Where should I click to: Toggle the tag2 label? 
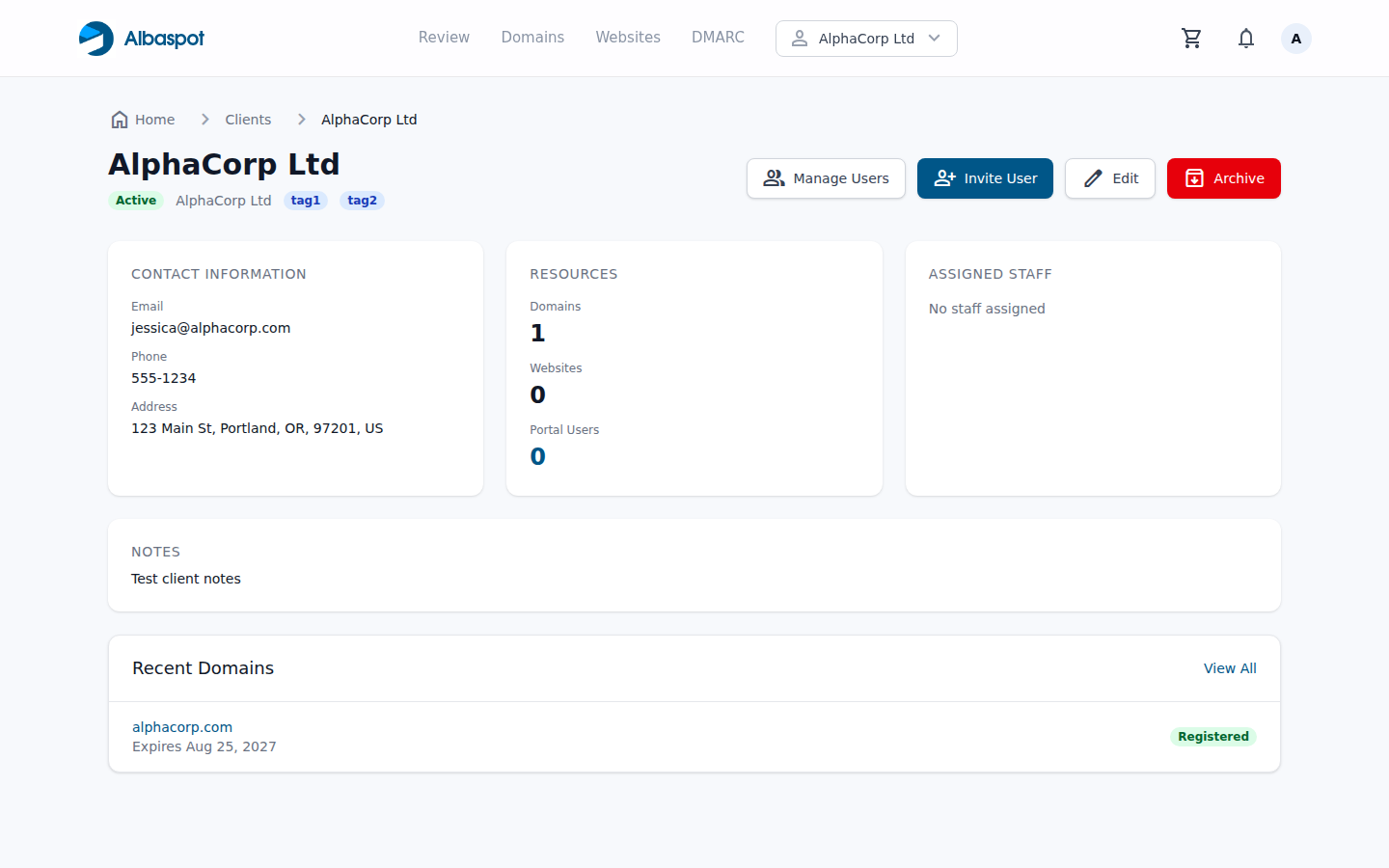pyautogui.click(x=362, y=200)
